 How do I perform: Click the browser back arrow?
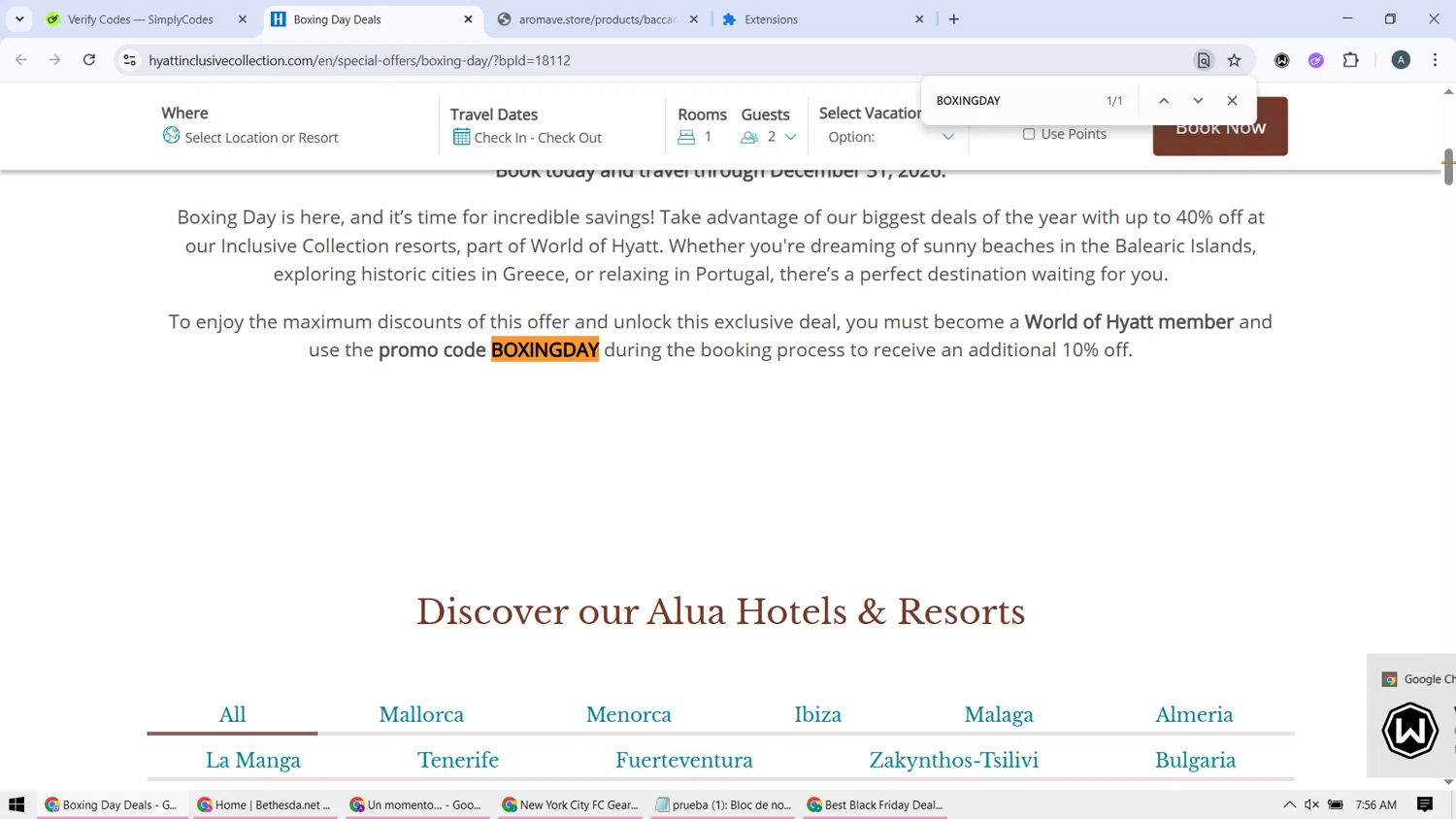point(21,60)
